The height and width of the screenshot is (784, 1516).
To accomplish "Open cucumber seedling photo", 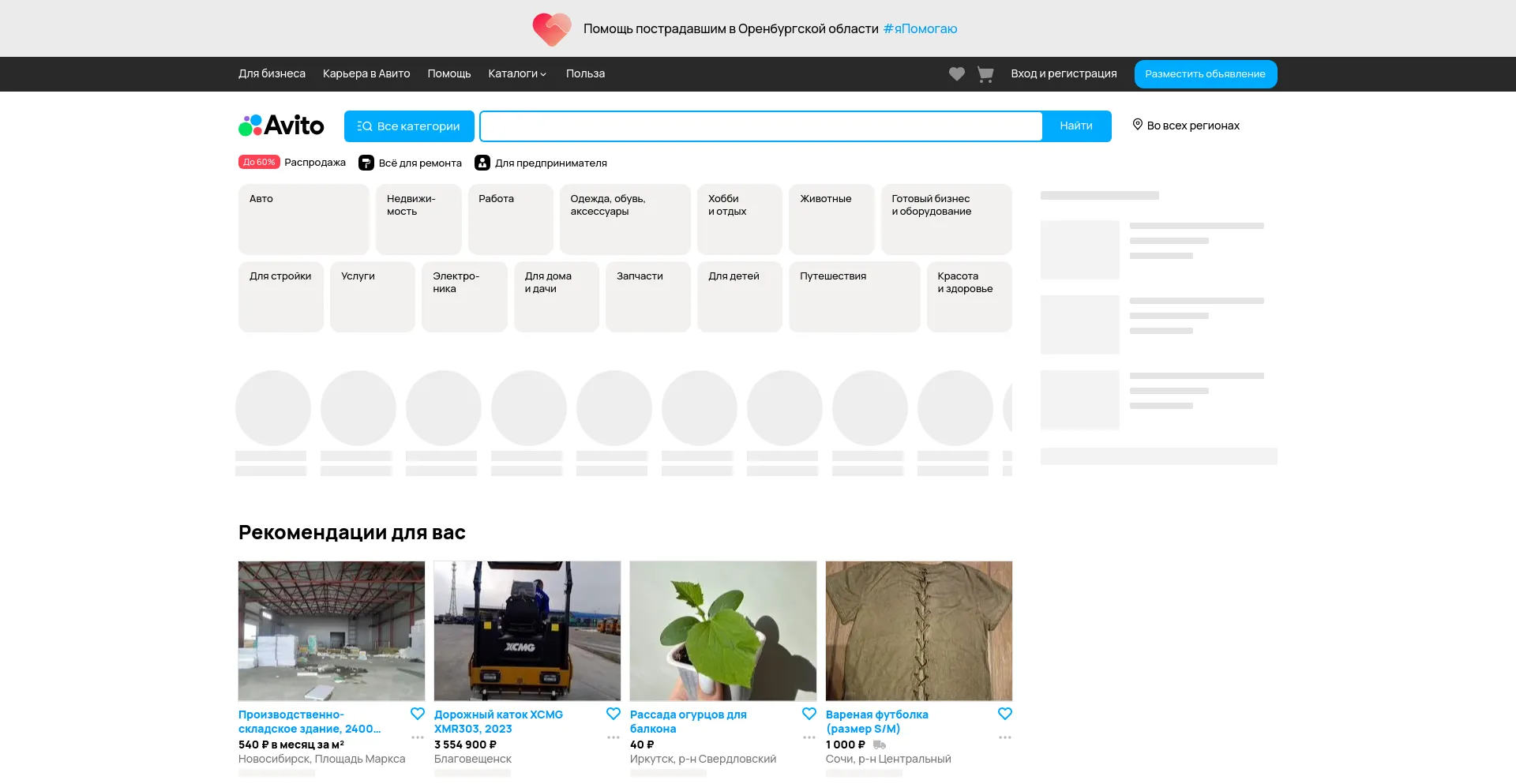I will pyautogui.click(x=723, y=631).
